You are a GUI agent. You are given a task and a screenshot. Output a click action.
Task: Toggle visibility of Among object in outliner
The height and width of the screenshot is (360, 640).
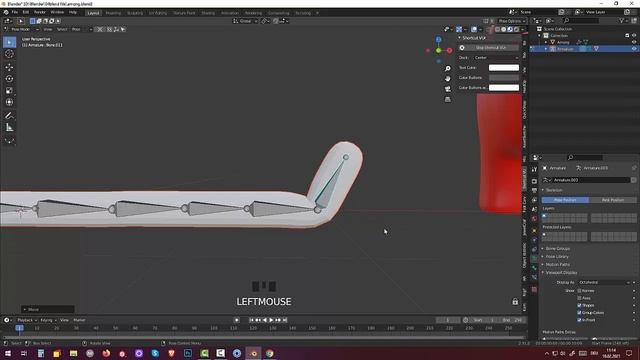coord(634,42)
